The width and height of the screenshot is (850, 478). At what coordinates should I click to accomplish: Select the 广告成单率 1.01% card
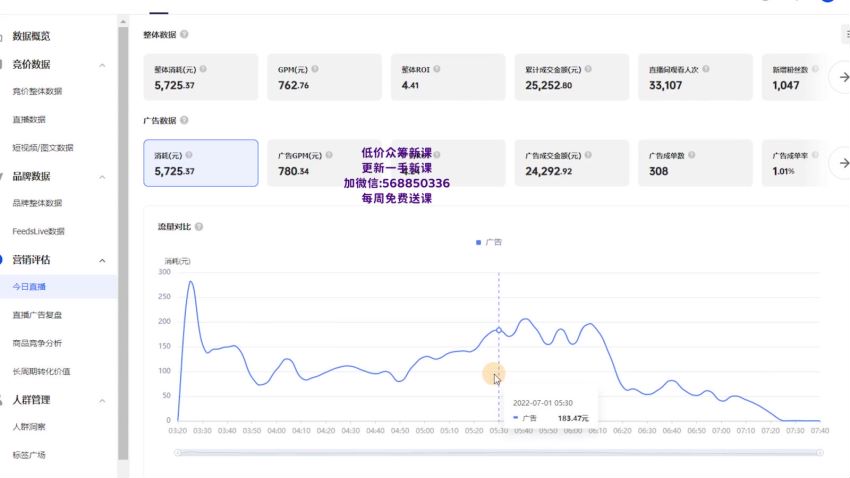click(x=795, y=163)
